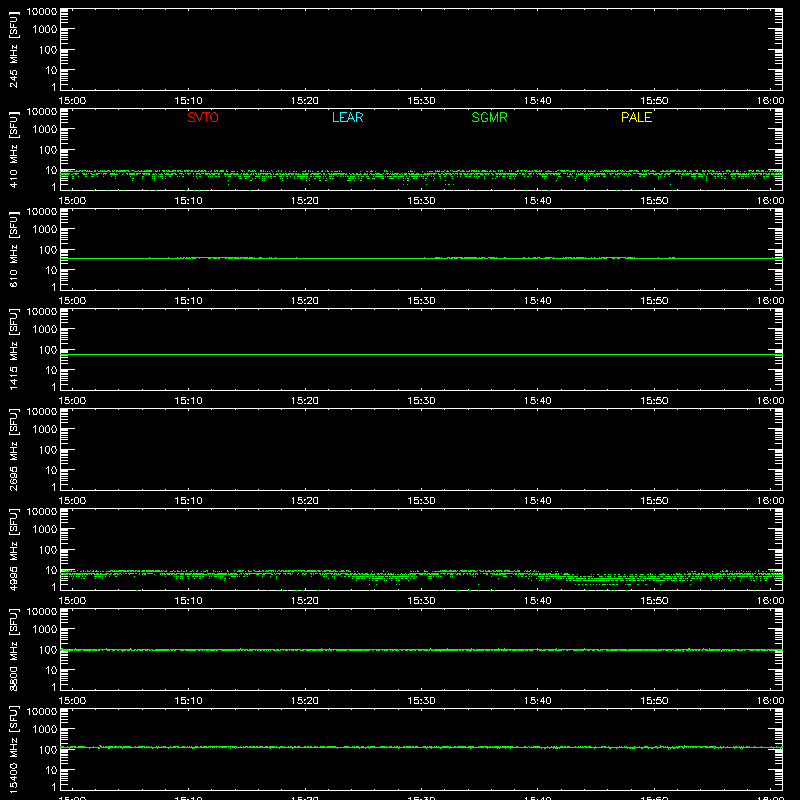Screen dimensions: 800x800
Task: Click 15:40 time label below 610 MHz panel
Action: (x=537, y=301)
